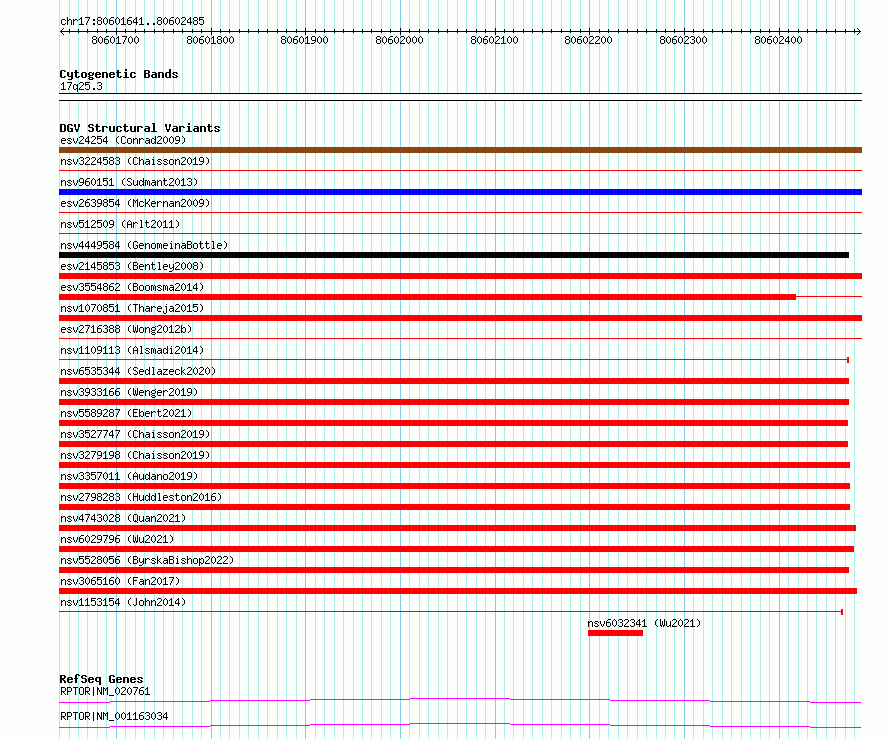Screen dimensions: 890x739
Task: Open esv2639854 (McKernan2009) entry
Action: coord(135,203)
